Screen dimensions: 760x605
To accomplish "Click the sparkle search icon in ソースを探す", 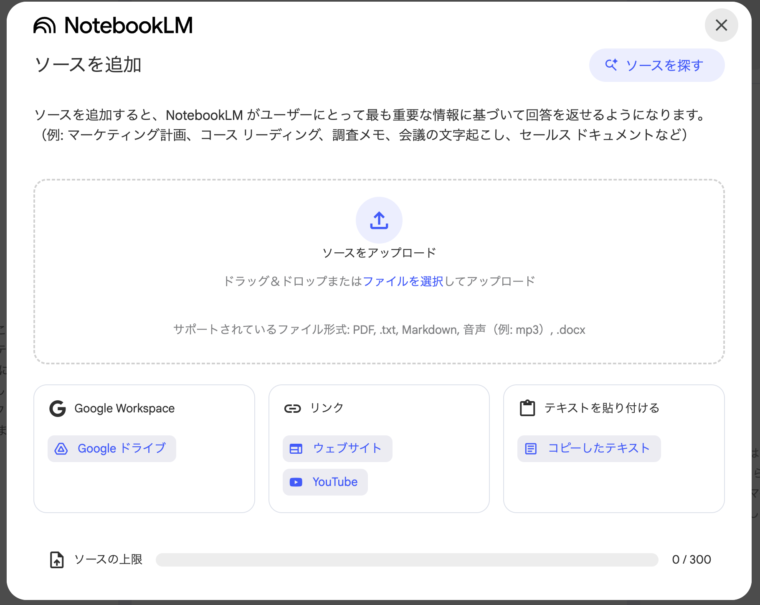I will coord(611,65).
